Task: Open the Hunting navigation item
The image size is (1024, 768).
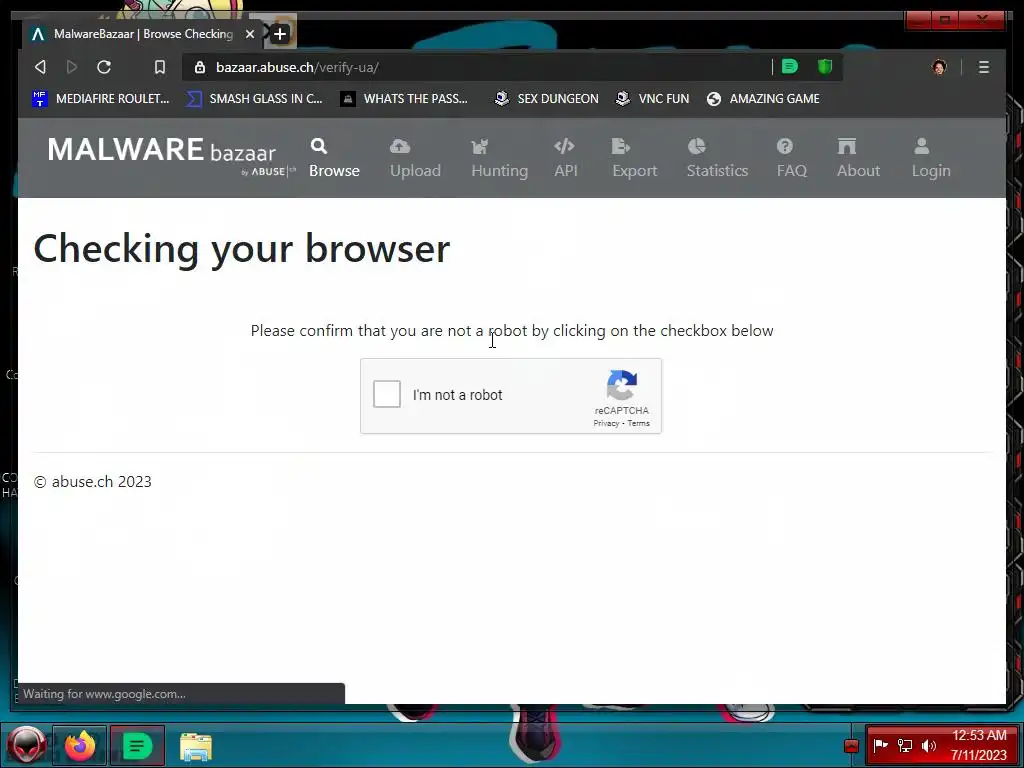Action: [x=500, y=158]
